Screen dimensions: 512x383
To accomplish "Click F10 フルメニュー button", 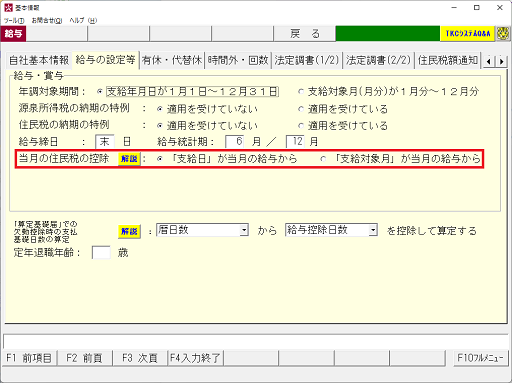I will pyautogui.click(x=480, y=358).
